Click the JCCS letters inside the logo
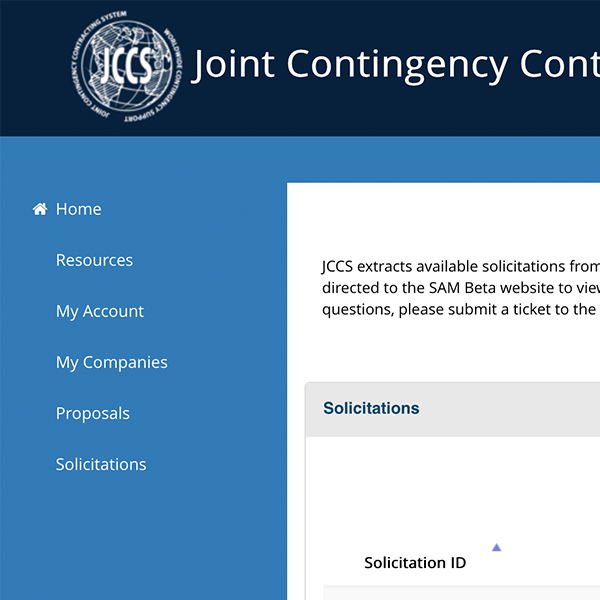 pyautogui.click(x=126, y=66)
